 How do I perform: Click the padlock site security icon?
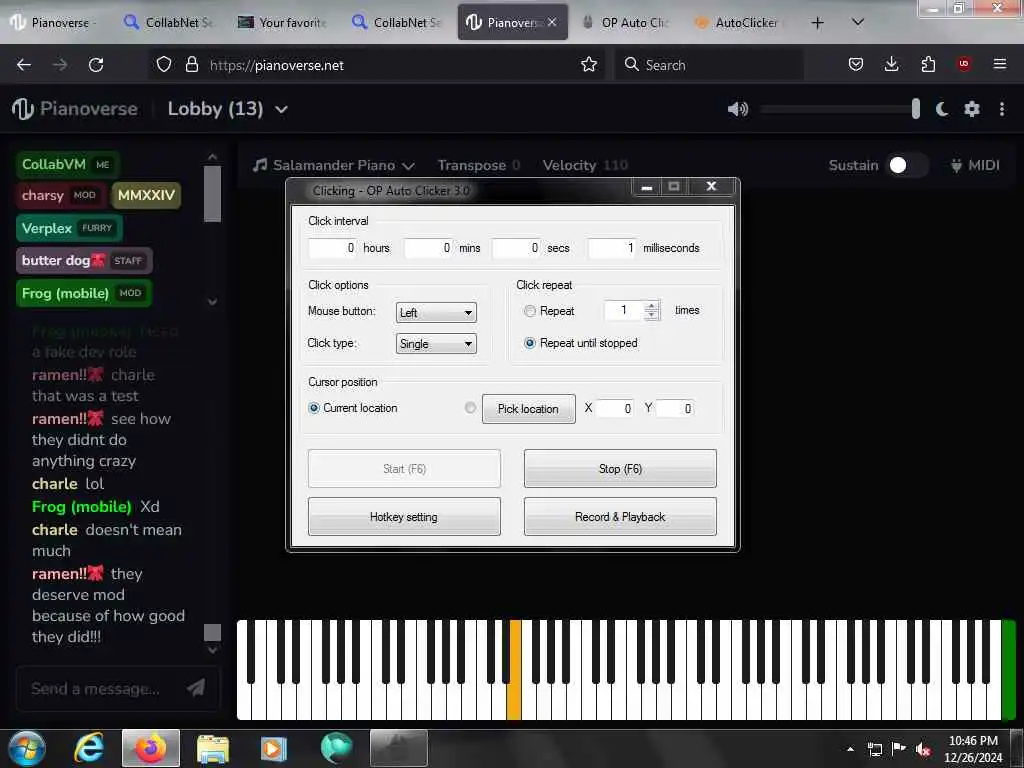pos(191,65)
